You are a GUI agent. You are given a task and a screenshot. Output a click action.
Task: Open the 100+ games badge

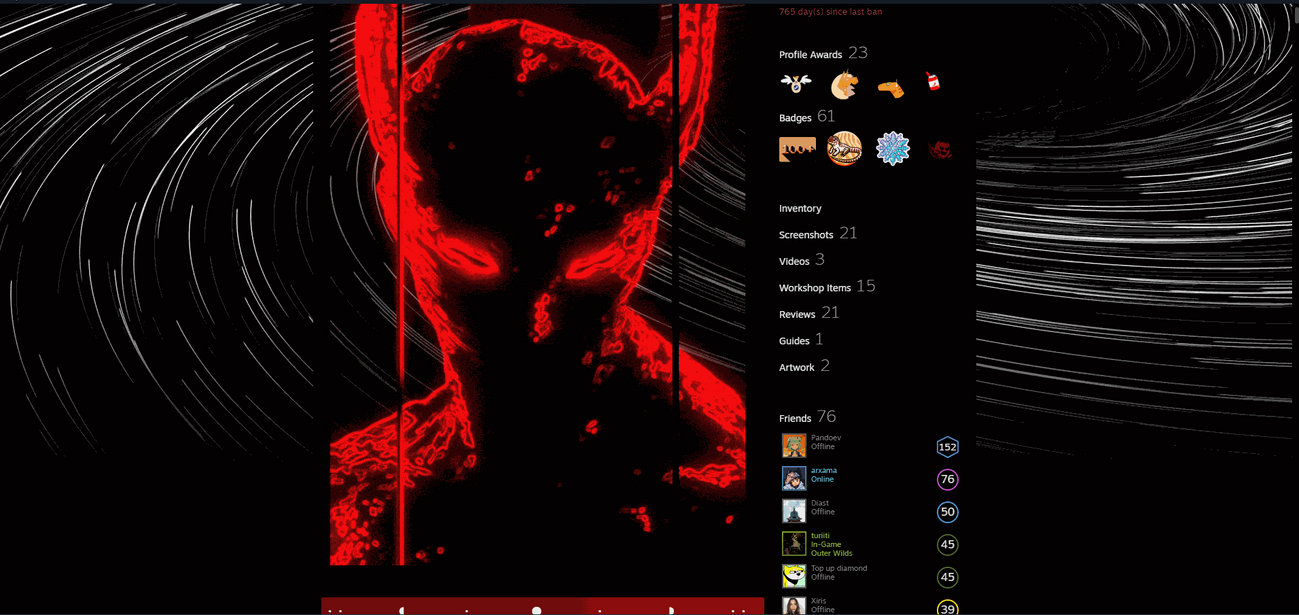tap(797, 149)
